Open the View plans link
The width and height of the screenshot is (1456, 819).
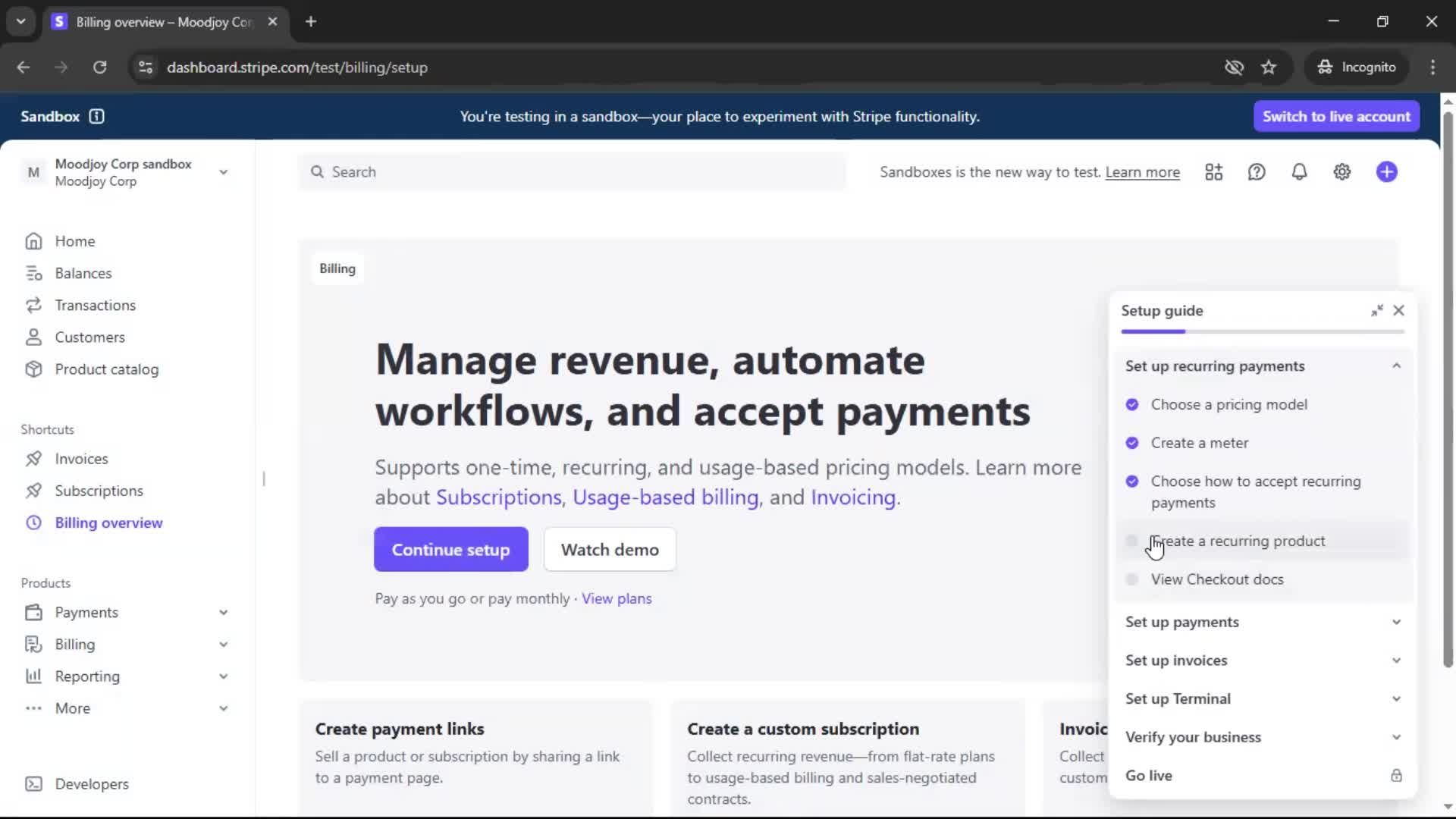(x=616, y=599)
